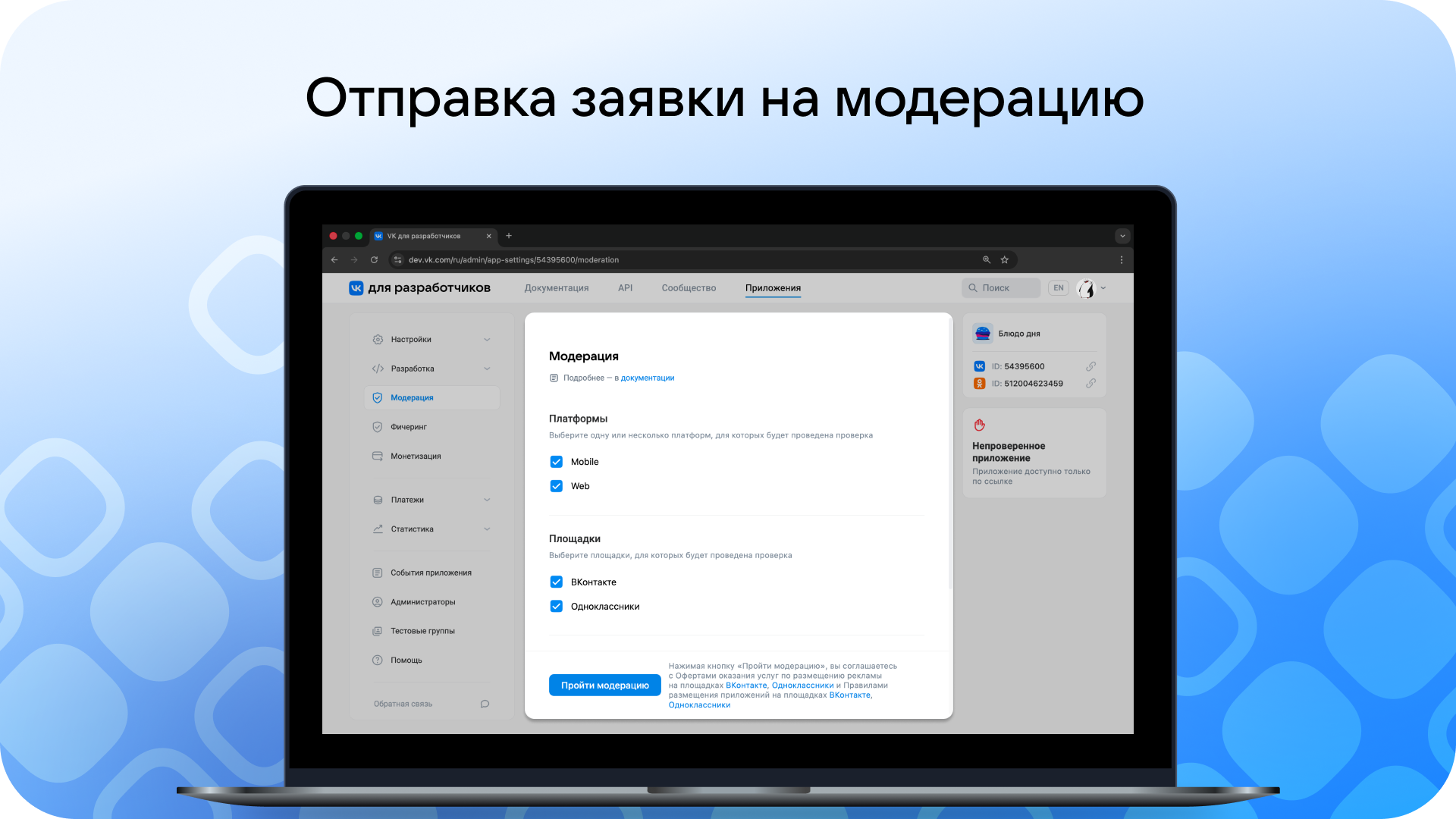Open Обратная связь feedback link

point(403,704)
